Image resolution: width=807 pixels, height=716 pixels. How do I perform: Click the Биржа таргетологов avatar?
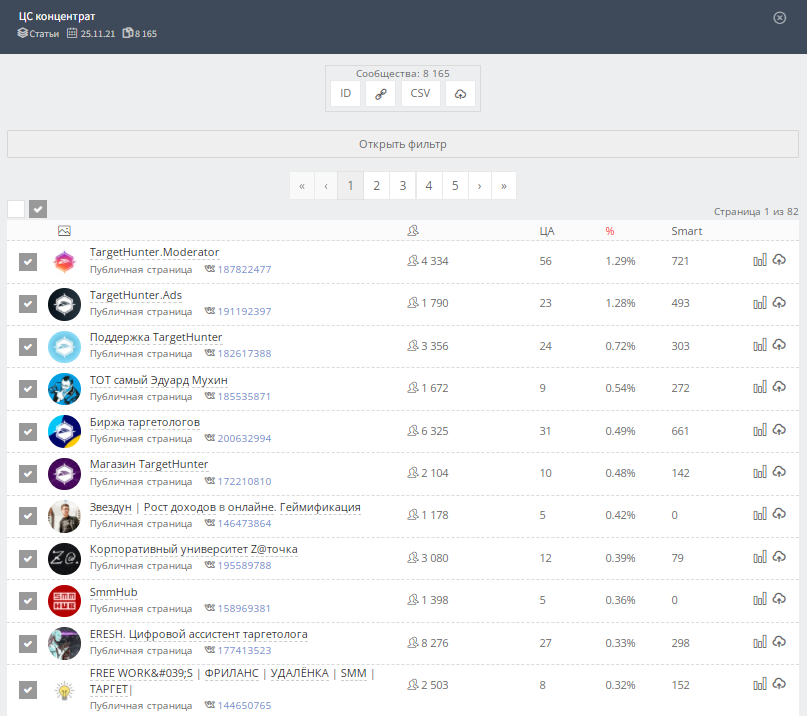coord(64,431)
